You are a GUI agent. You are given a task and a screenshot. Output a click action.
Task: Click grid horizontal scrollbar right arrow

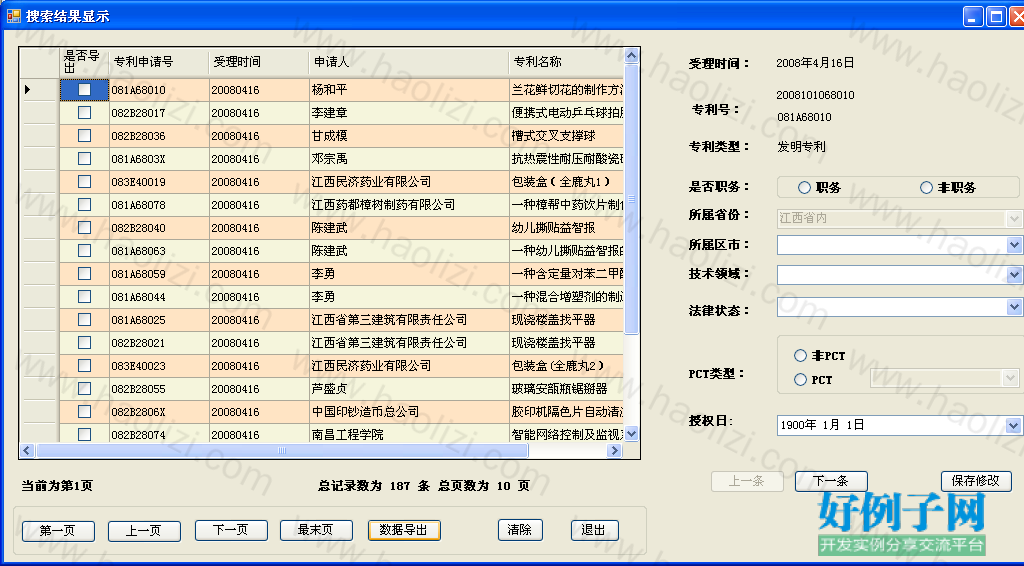(615, 450)
